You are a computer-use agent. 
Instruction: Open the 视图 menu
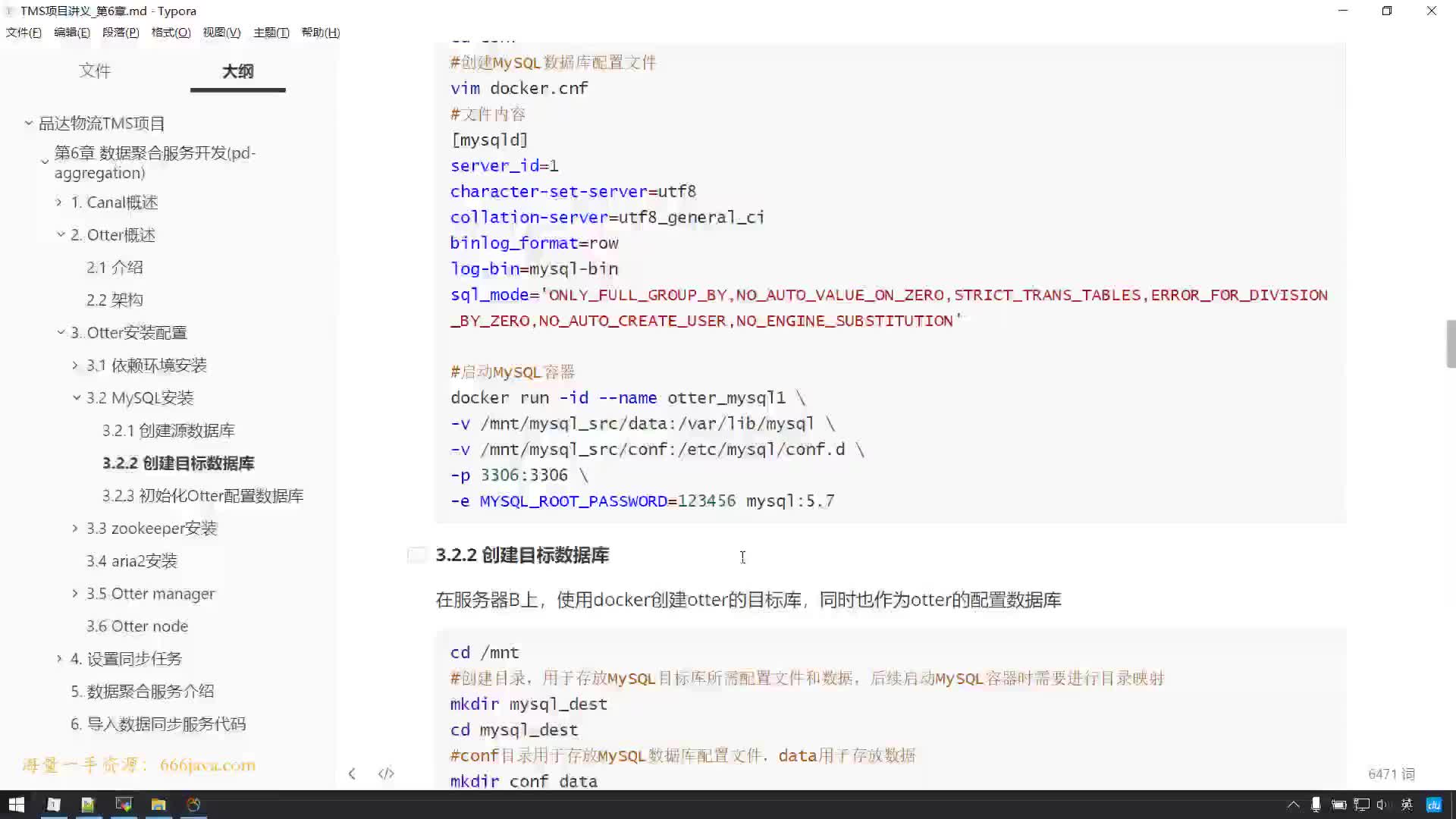(221, 32)
